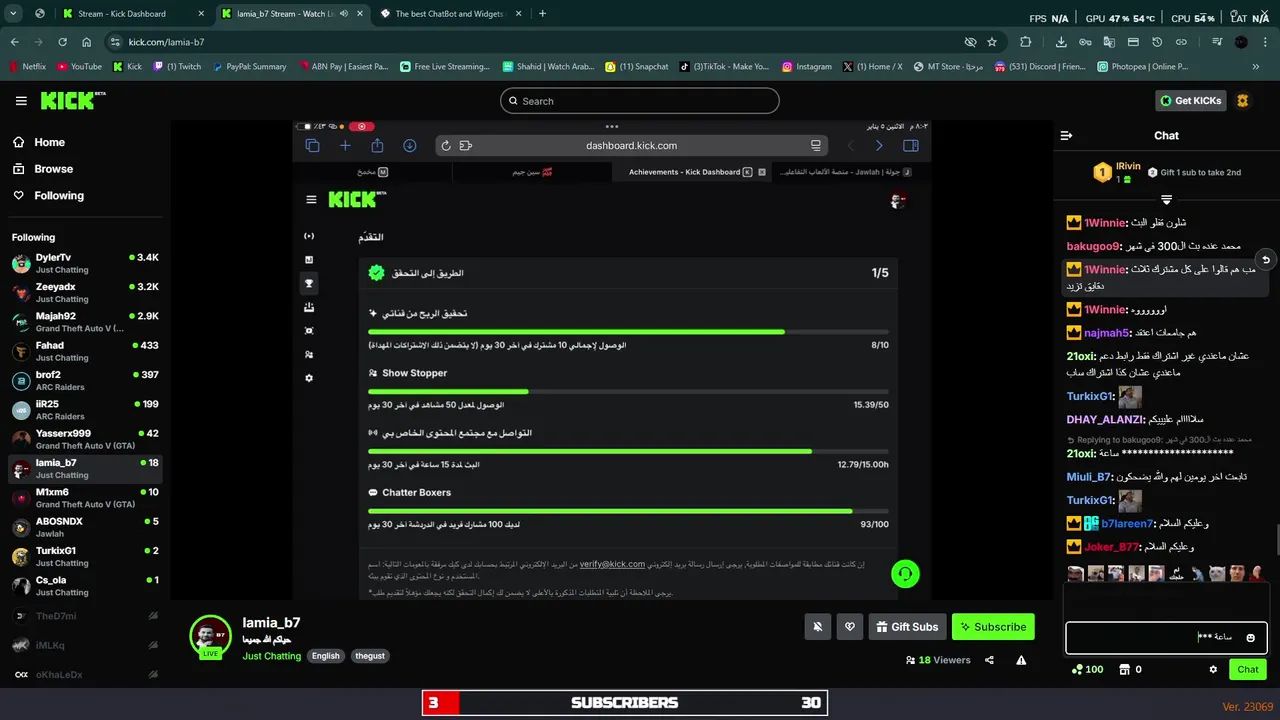Open emoji picker in chat input

(1250, 637)
